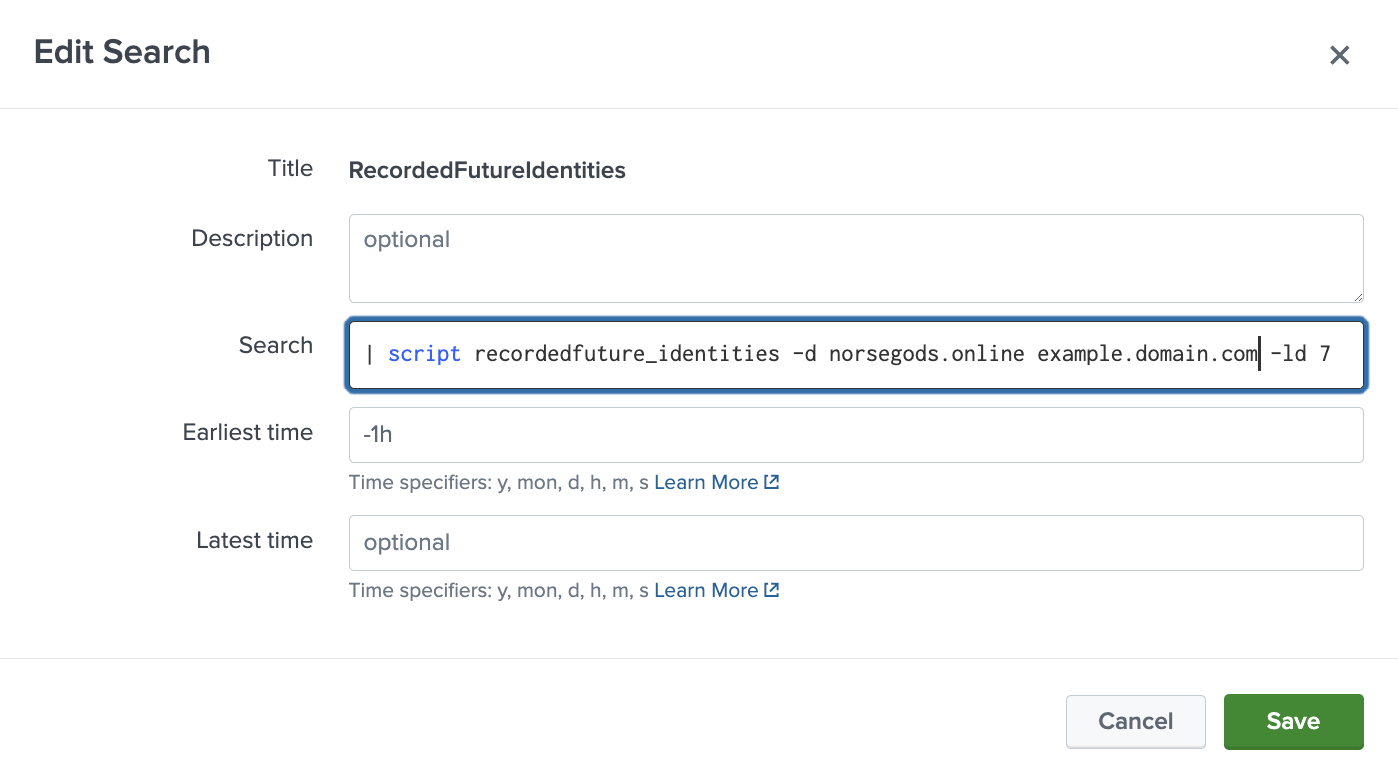This screenshot has height=781, width=1398.
Task: Place cursor at the -ld 7 argument
Action: (1299, 354)
